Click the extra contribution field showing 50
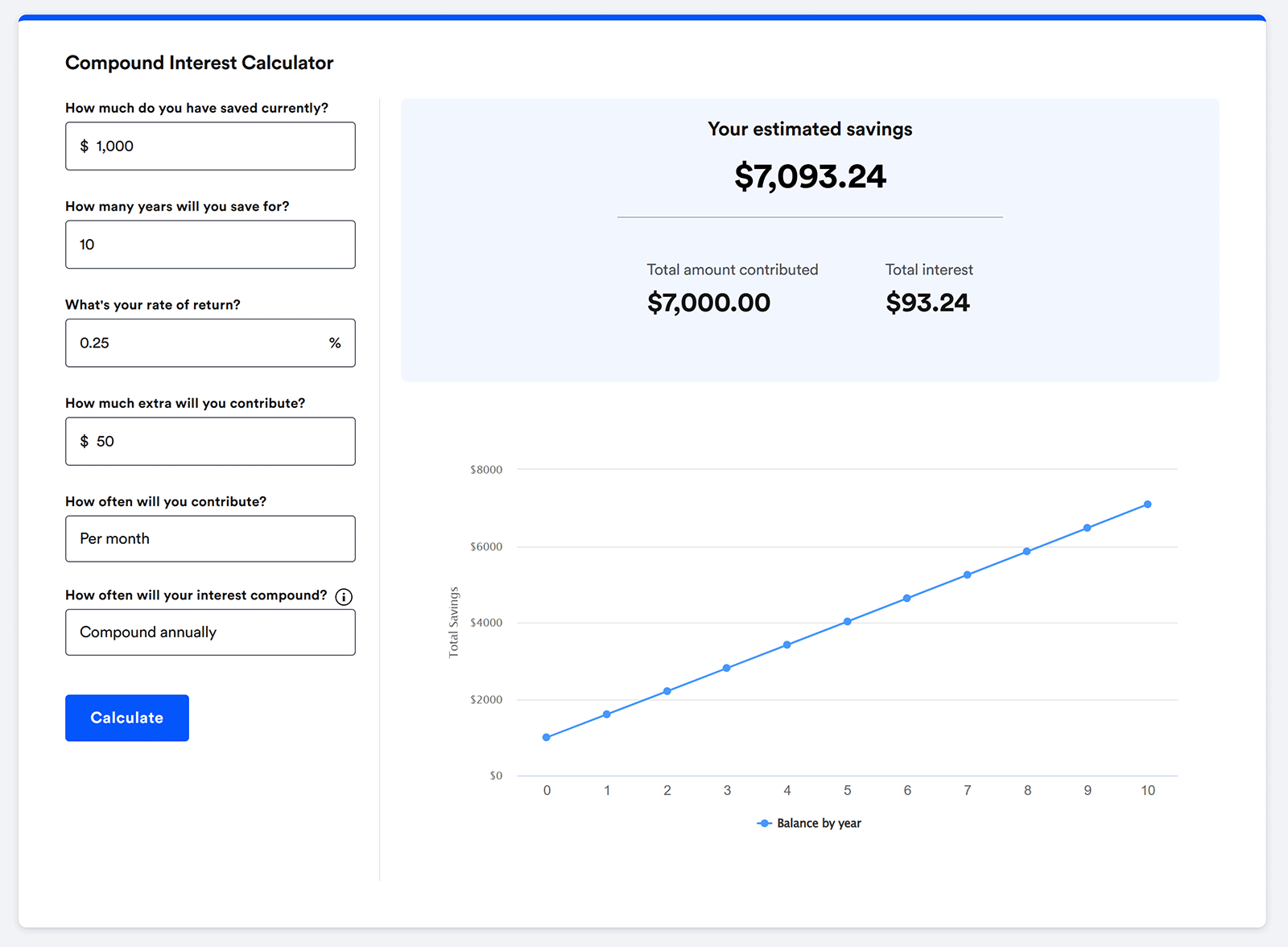This screenshot has height=947, width=1288. pyautogui.click(x=210, y=441)
